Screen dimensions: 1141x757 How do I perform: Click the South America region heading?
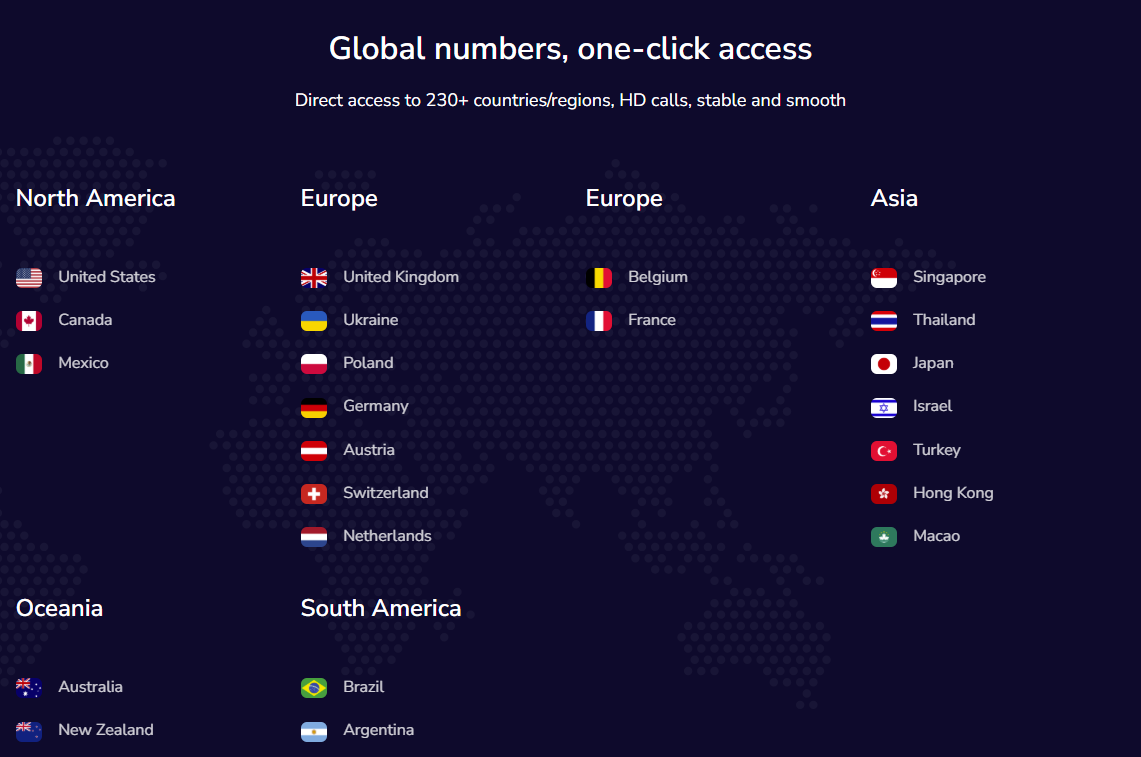[381, 608]
